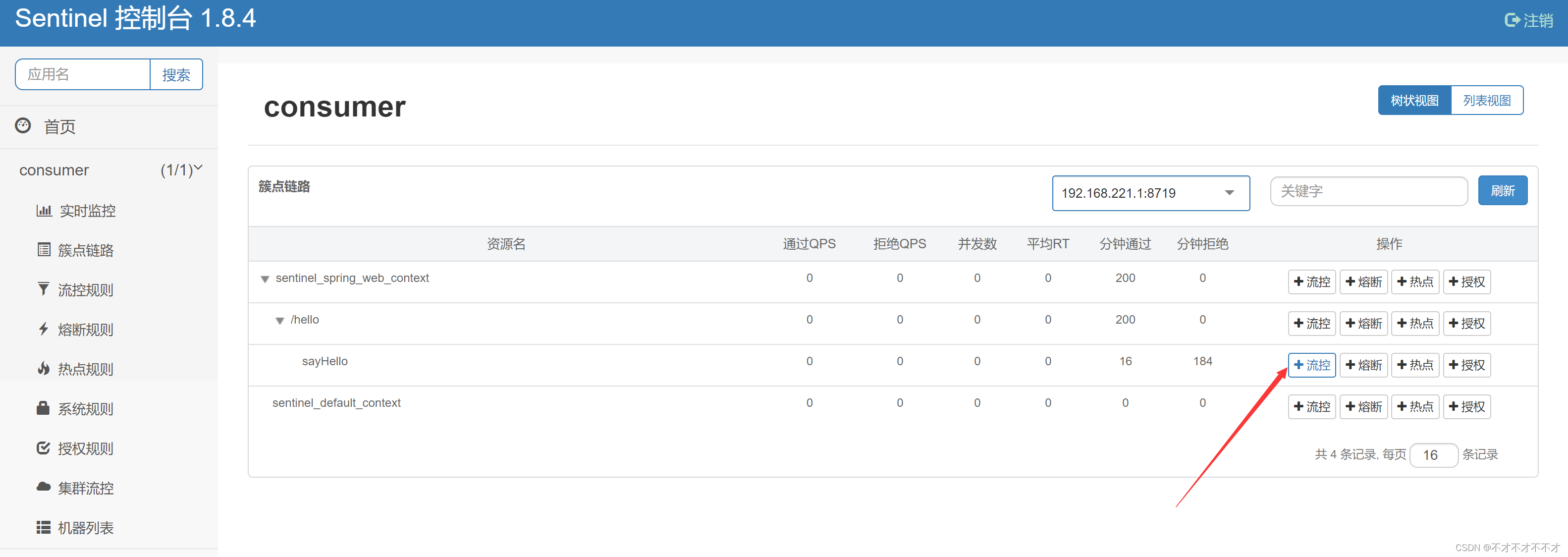Open 实时监控 sidebar menu item
Viewport: 1568px width, 557px height.
[88, 211]
